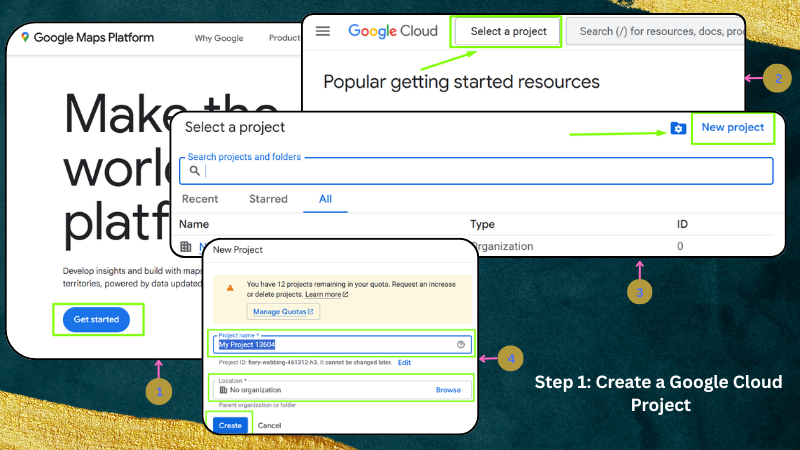Click the Project name input field
This screenshot has height=450, width=800.
pyautogui.click(x=340, y=344)
